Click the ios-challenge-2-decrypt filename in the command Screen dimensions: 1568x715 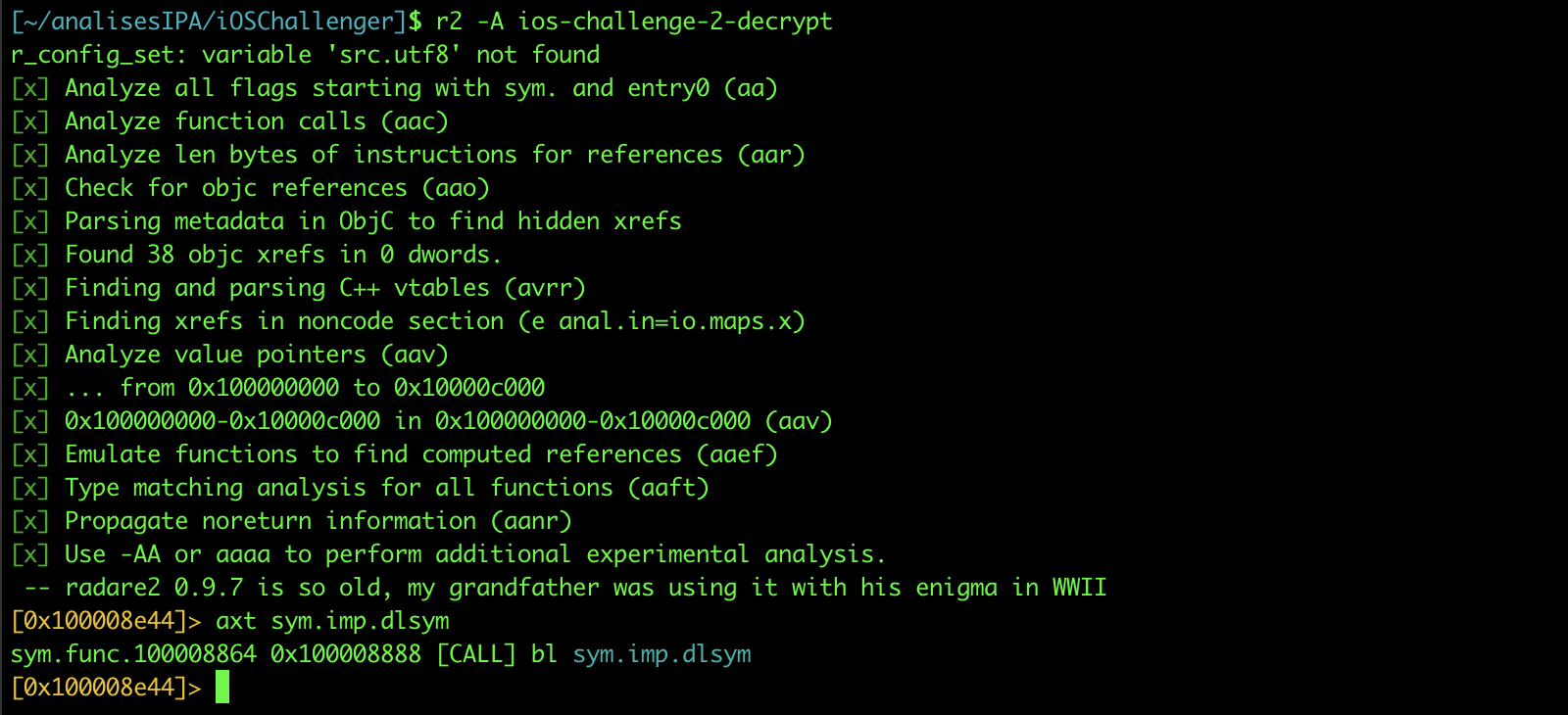click(675, 22)
